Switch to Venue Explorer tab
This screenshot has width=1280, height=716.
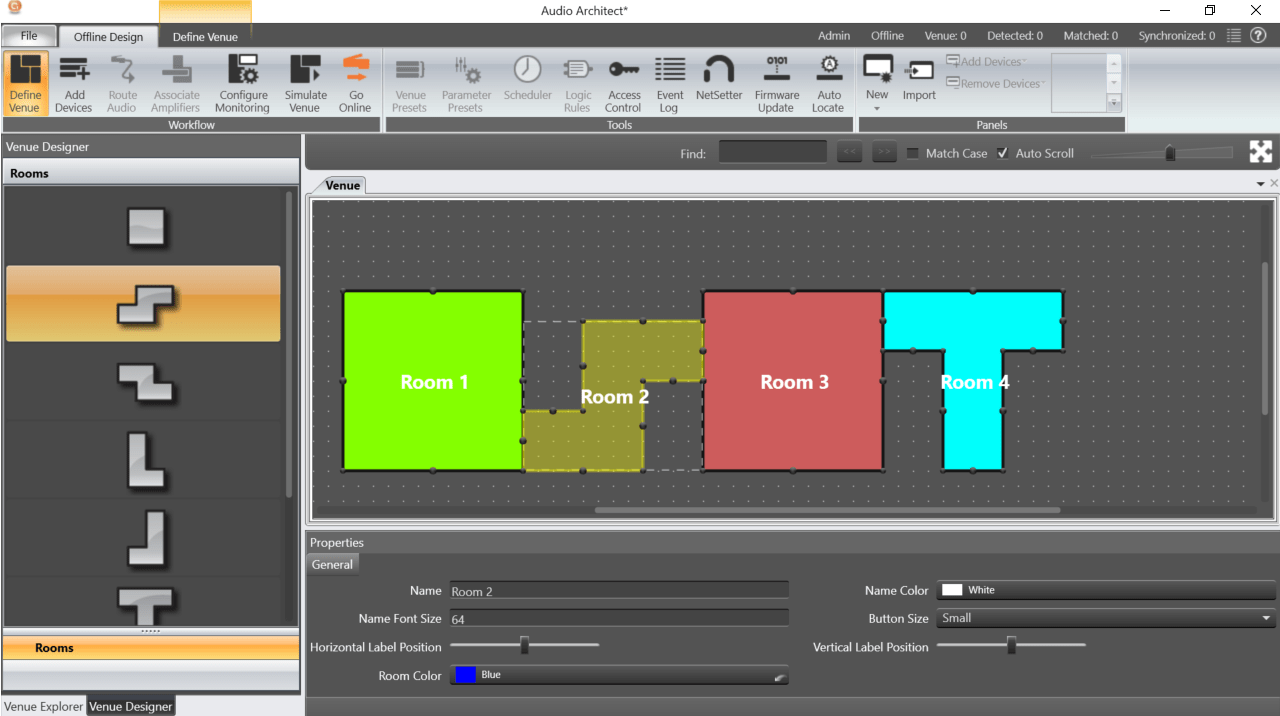click(x=44, y=706)
